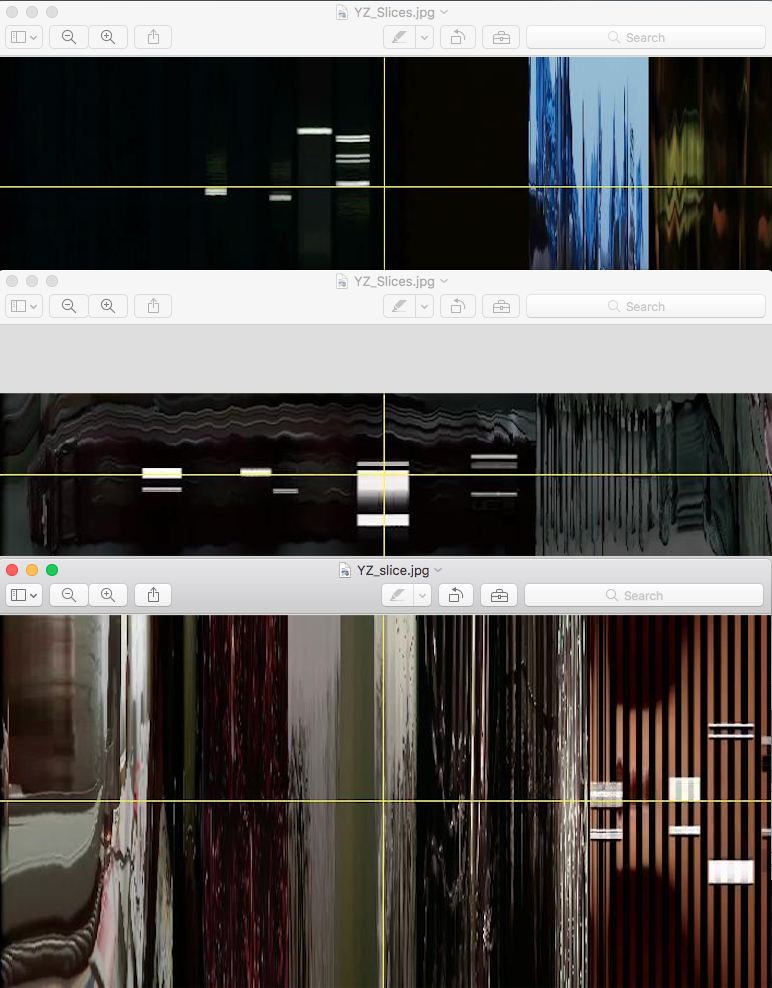Open title dropdown of middle YZ_Slices.jpg window
The width and height of the screenshot is (772, 988).
coord(444,281)
